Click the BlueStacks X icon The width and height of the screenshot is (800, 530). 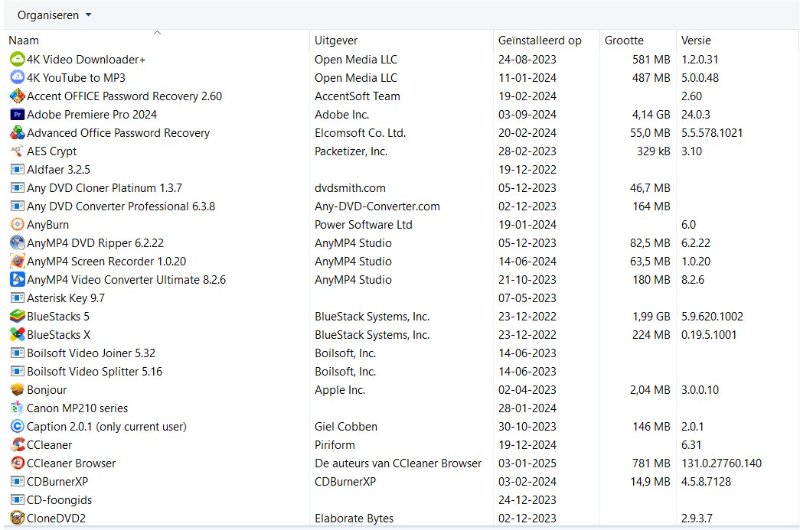pos(17,335)
